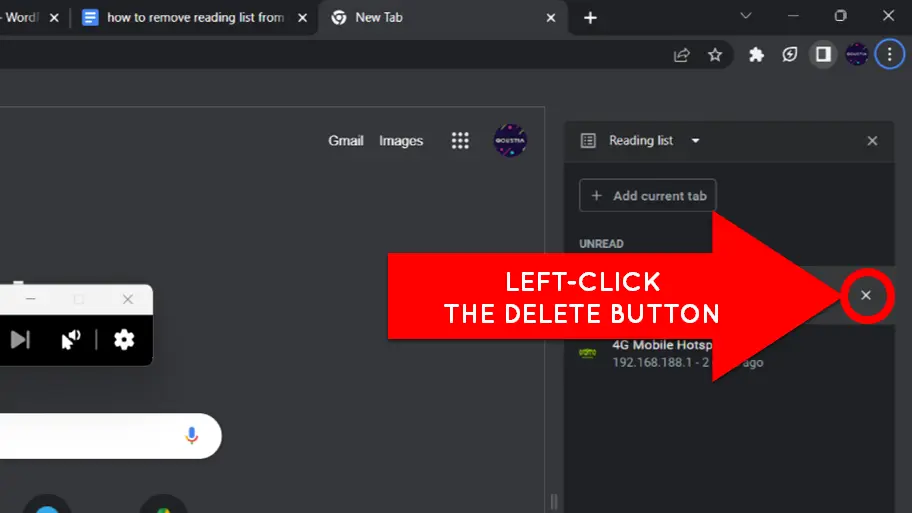Image resolution: width=912 pixels, height=513 pixels.
Task: Close the Word tab
Action: 54,18
